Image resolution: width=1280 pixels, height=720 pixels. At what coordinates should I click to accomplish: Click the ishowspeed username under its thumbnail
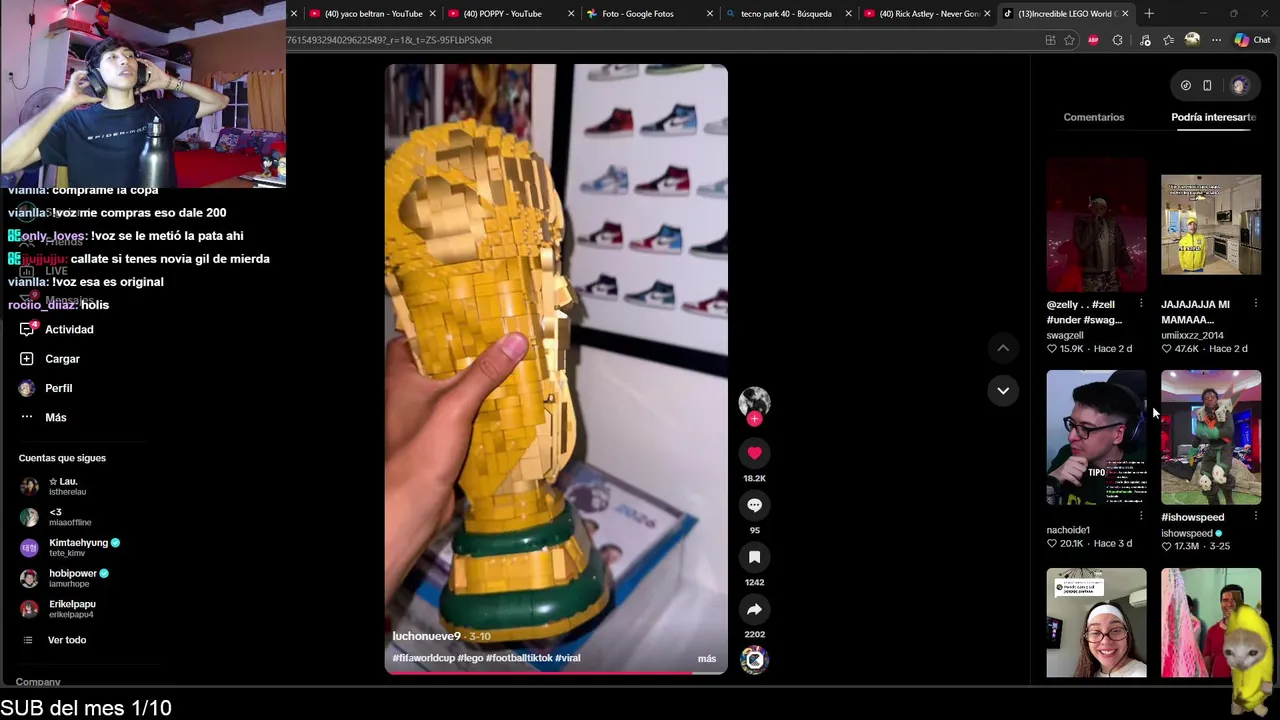pyautogui.click(x=1186, y=533)
